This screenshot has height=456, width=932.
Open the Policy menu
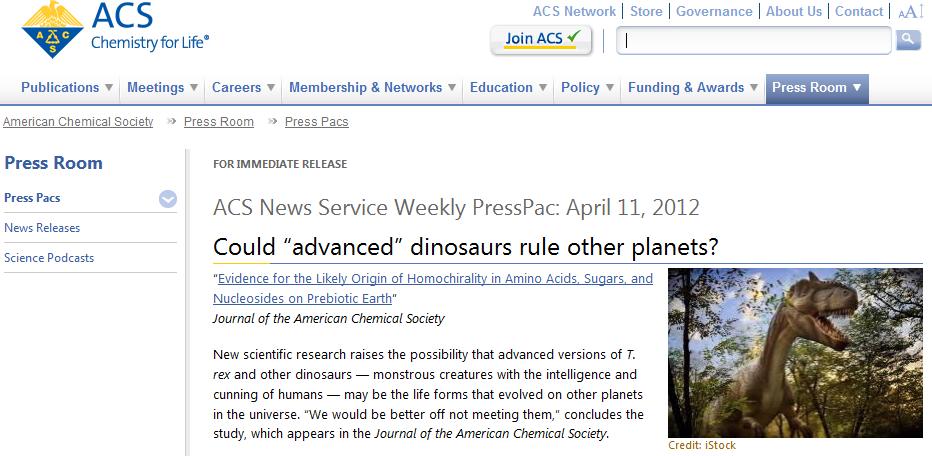(588, 88)
